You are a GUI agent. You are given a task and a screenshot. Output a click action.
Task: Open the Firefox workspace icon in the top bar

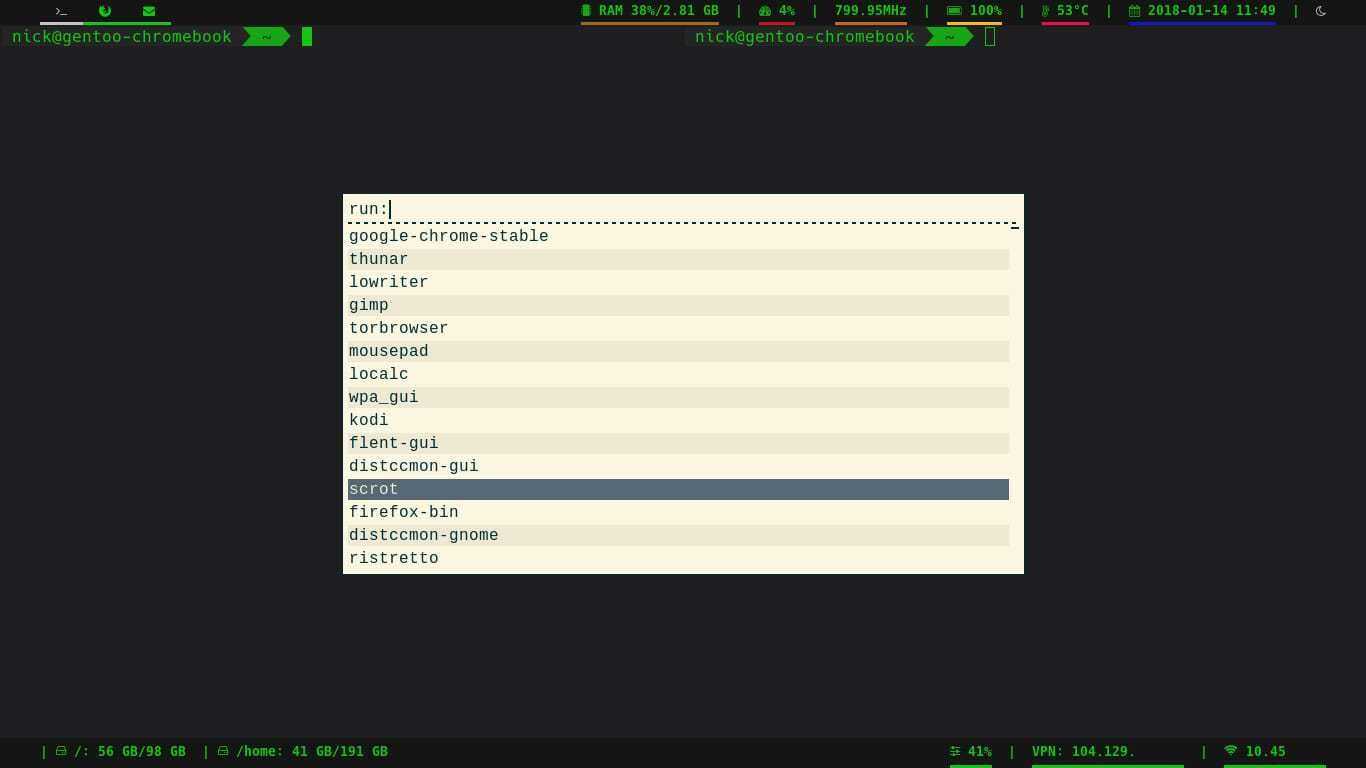(x=105, y=11)
